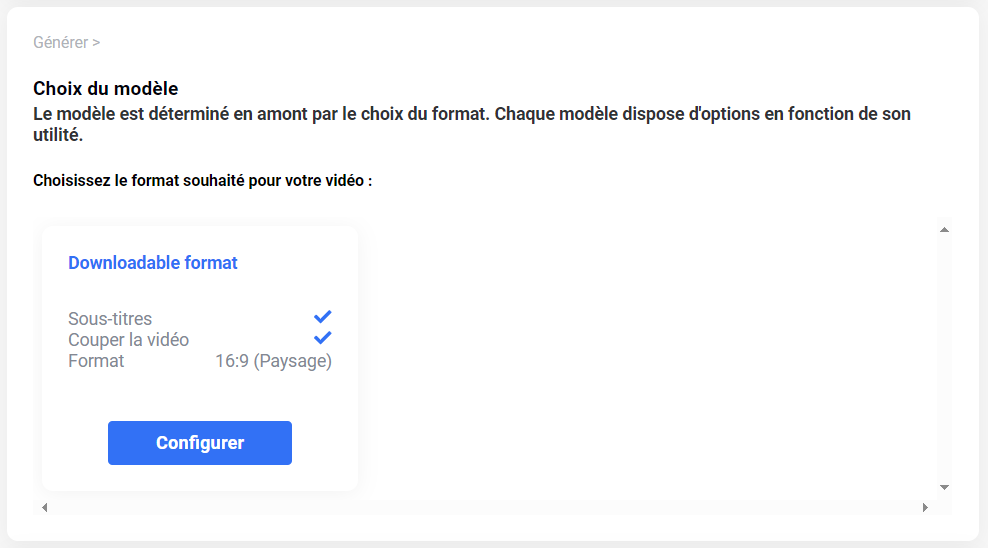The width and height of the screenshot is (988, 548).
Task: Click the Configurer button
Action: click(x=200, y=443)
